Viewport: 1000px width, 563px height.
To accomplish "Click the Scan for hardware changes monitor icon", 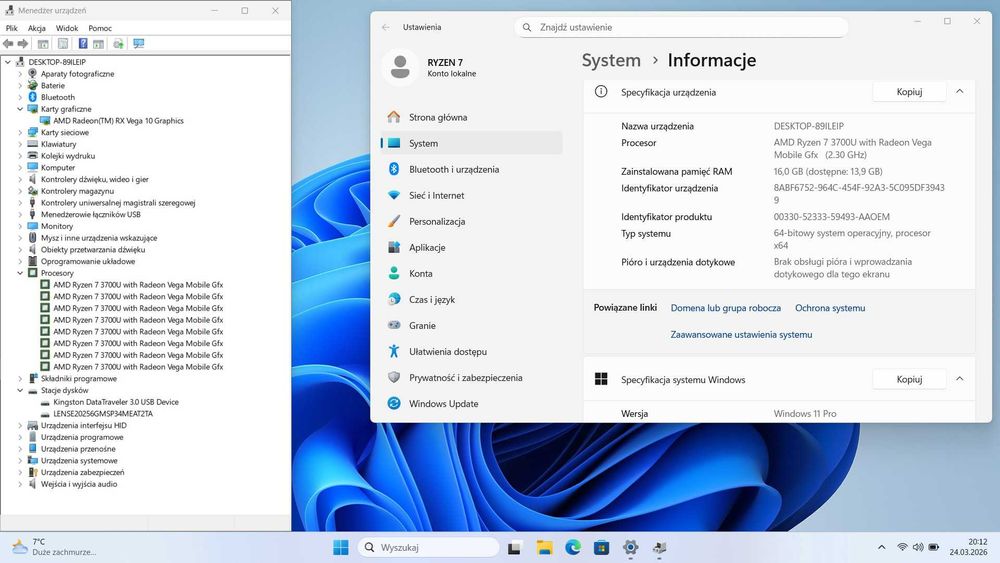I will 138,43.
